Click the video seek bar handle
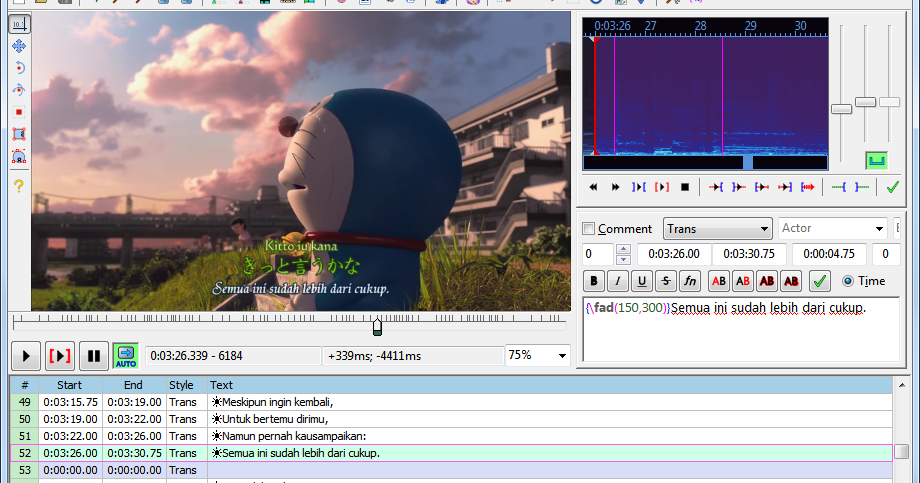Image resolution: width=920 pixels, height=483 pixels. 377,326
